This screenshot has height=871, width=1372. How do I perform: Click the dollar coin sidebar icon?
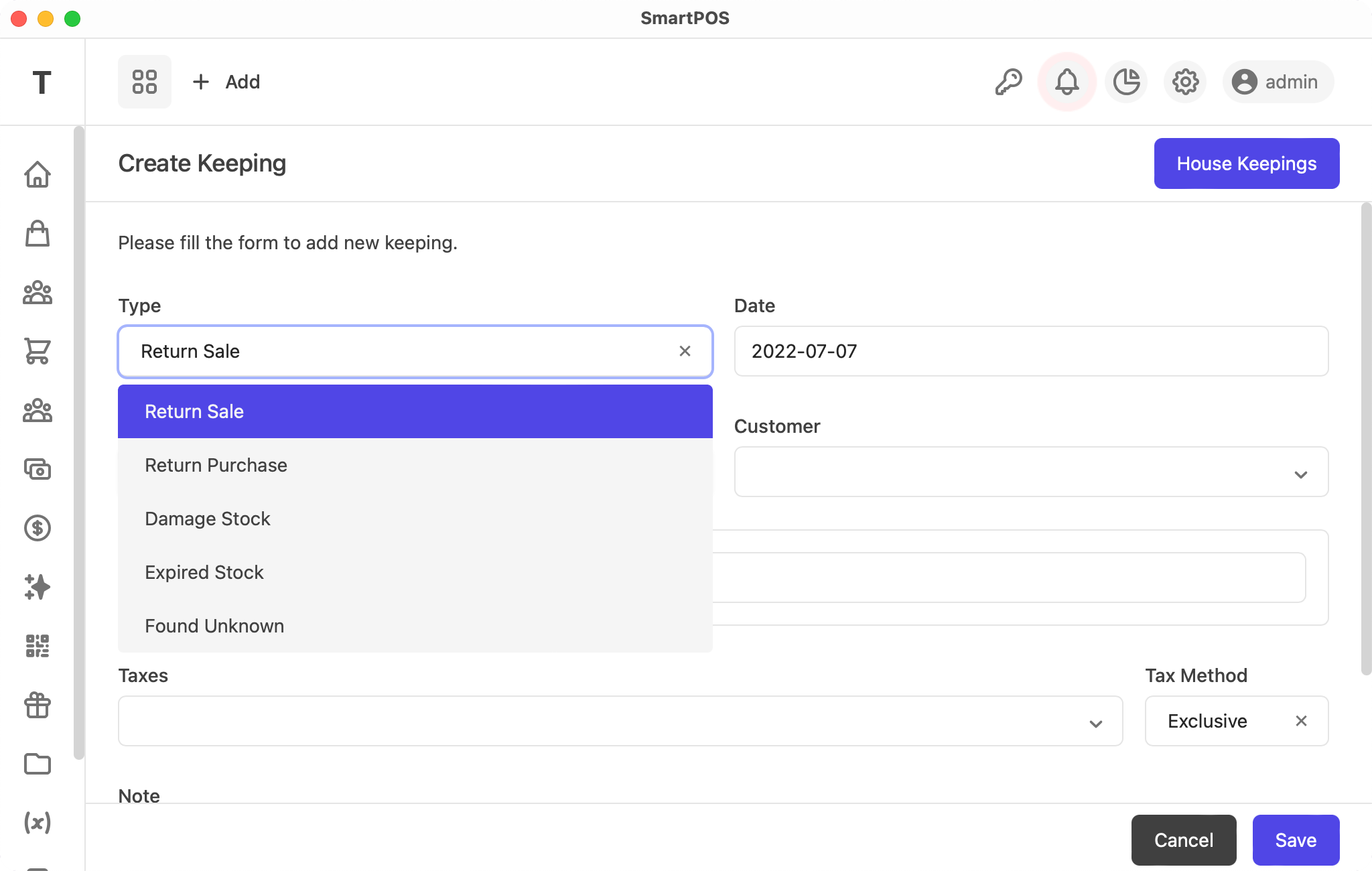(38, 528)
